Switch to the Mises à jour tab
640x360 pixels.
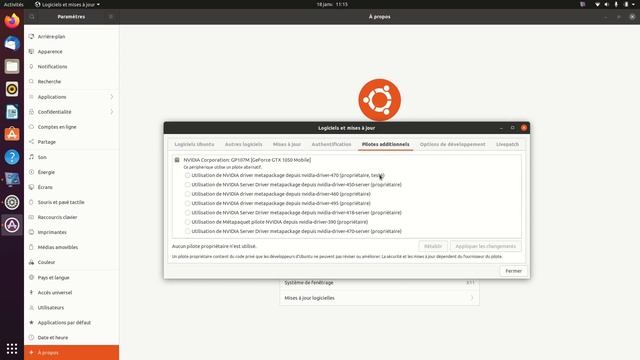287,144
